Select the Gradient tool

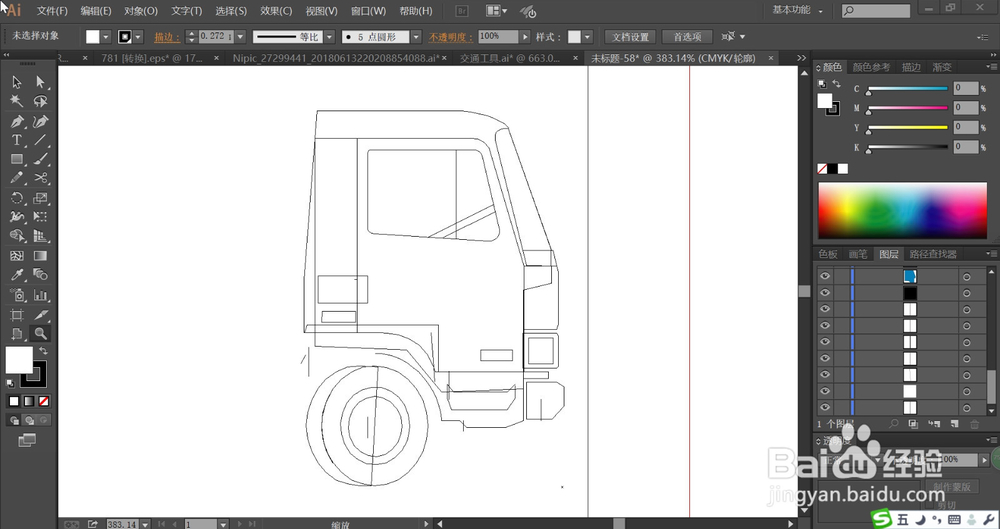pos(40,256)
